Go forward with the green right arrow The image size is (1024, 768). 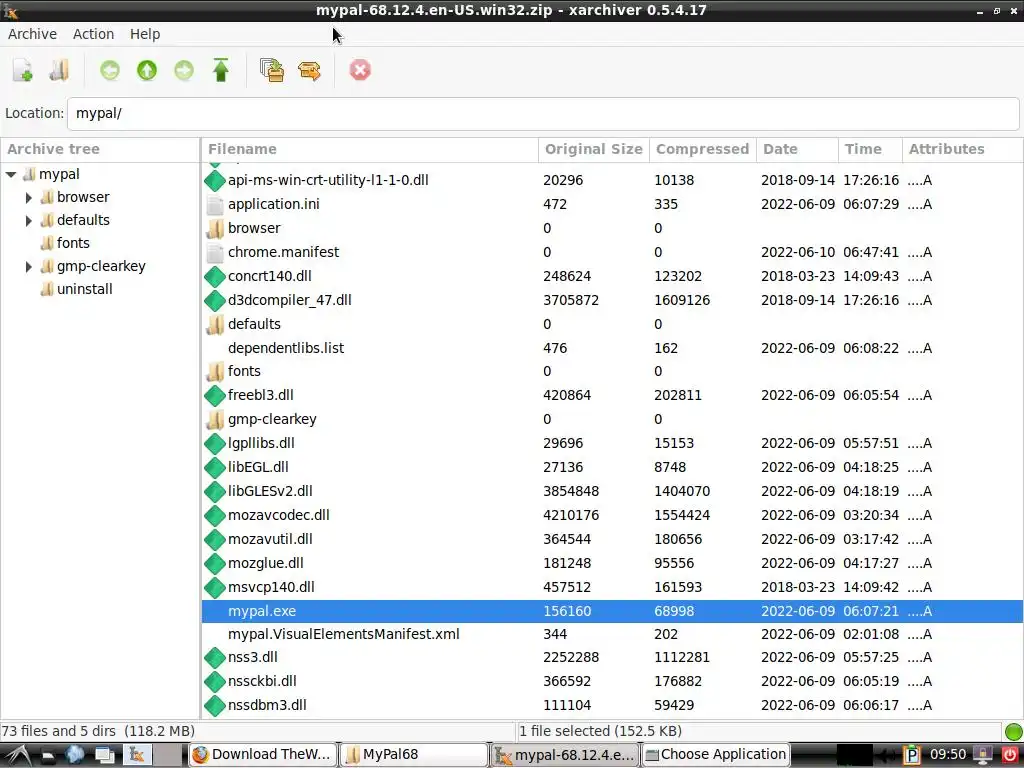pos(184,70)
